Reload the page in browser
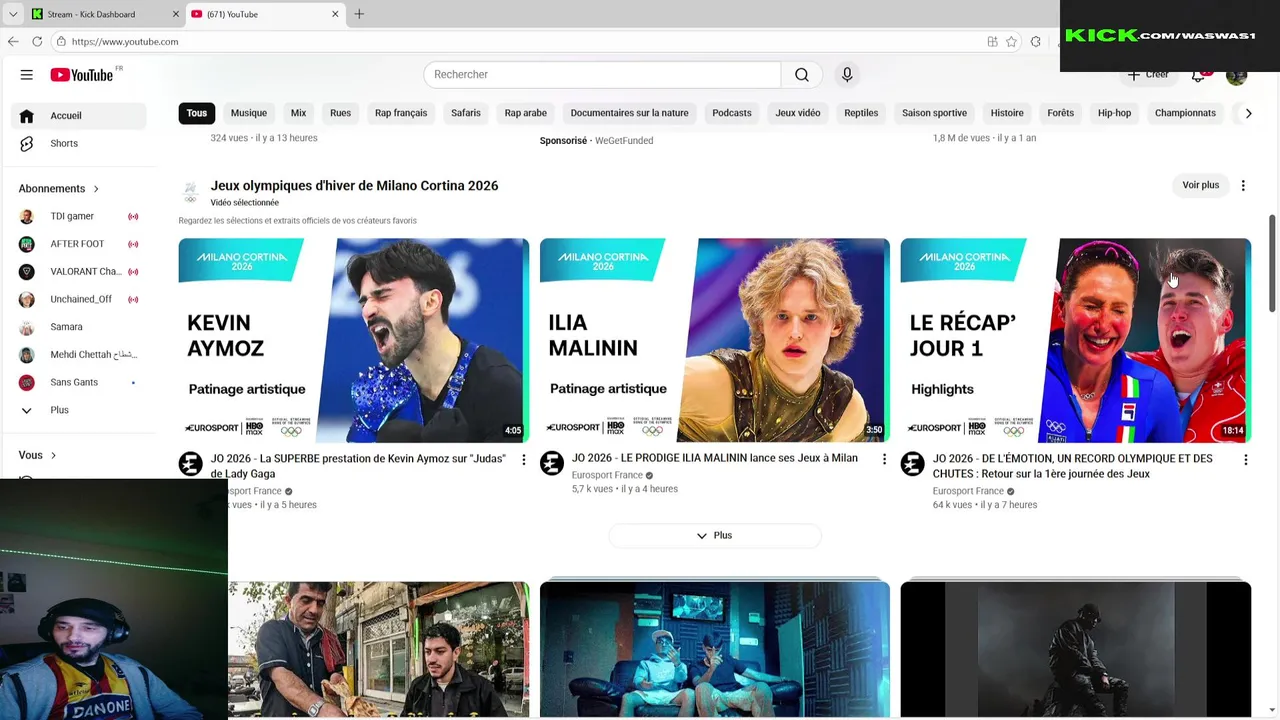Viewport: 1280px width, 720px height. coord(37,41)
